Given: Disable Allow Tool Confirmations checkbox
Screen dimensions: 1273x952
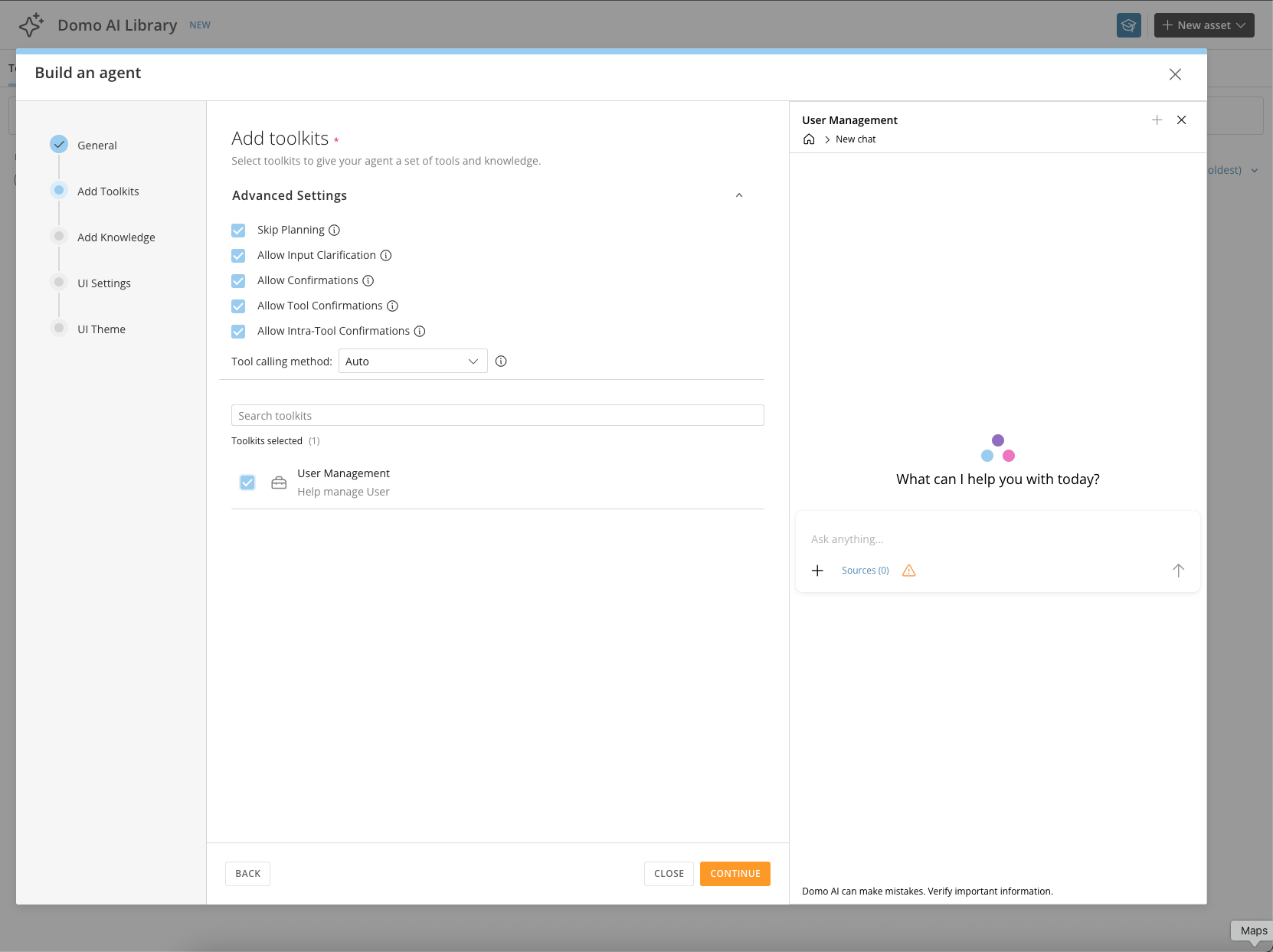Looking at the screenshot, I should click(238, 306).
